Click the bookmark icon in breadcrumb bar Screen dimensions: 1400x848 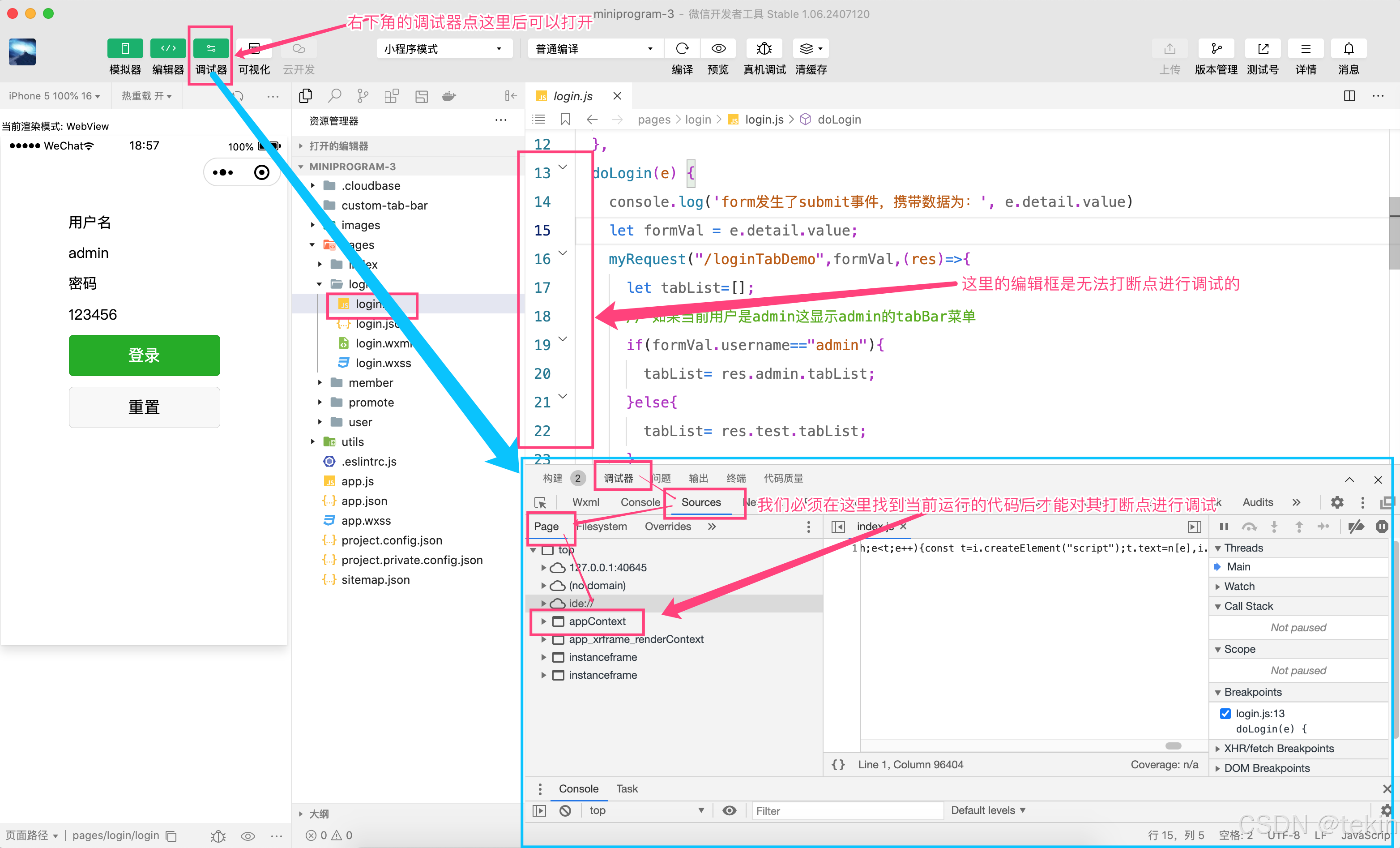(x=565, y=120)
